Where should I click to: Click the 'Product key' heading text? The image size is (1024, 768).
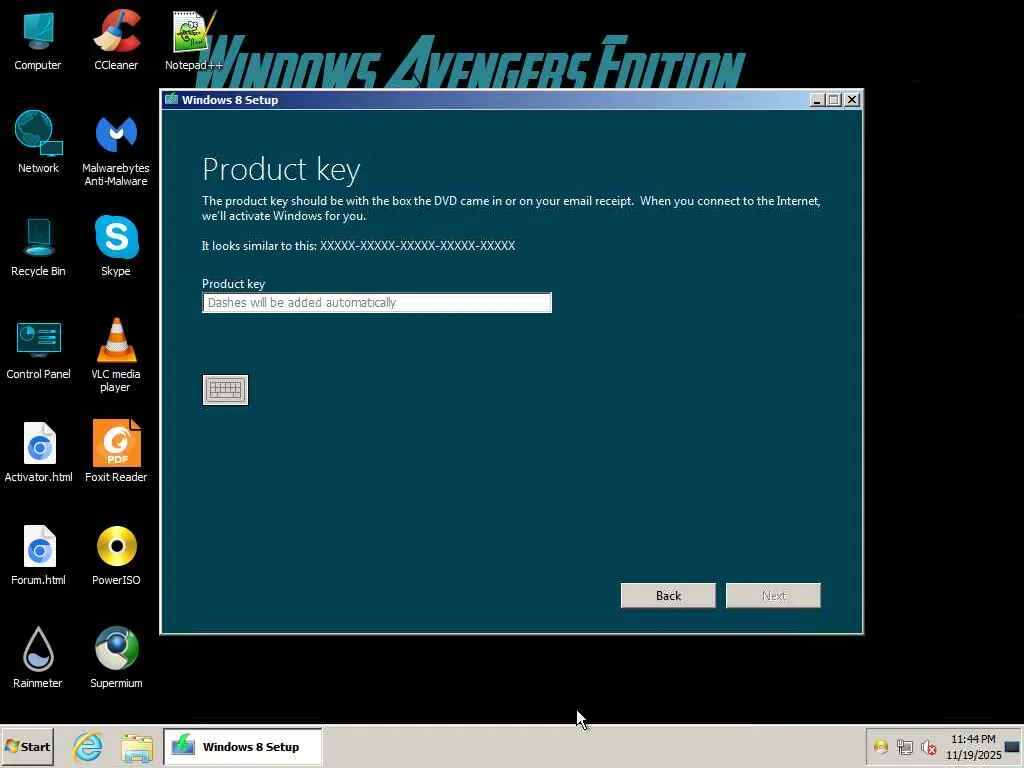281,170
